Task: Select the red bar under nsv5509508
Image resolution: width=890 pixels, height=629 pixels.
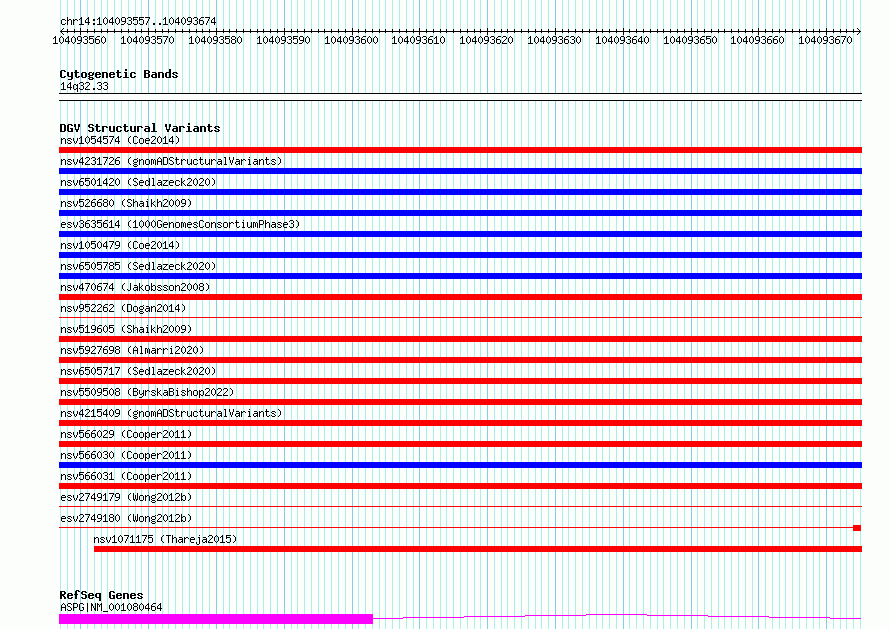Action: point(460,402)
